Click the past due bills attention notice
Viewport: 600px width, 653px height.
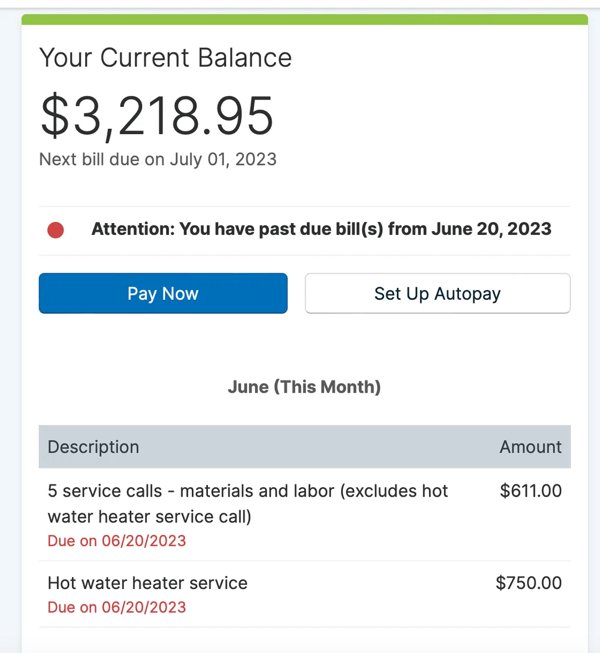(321, 229)
